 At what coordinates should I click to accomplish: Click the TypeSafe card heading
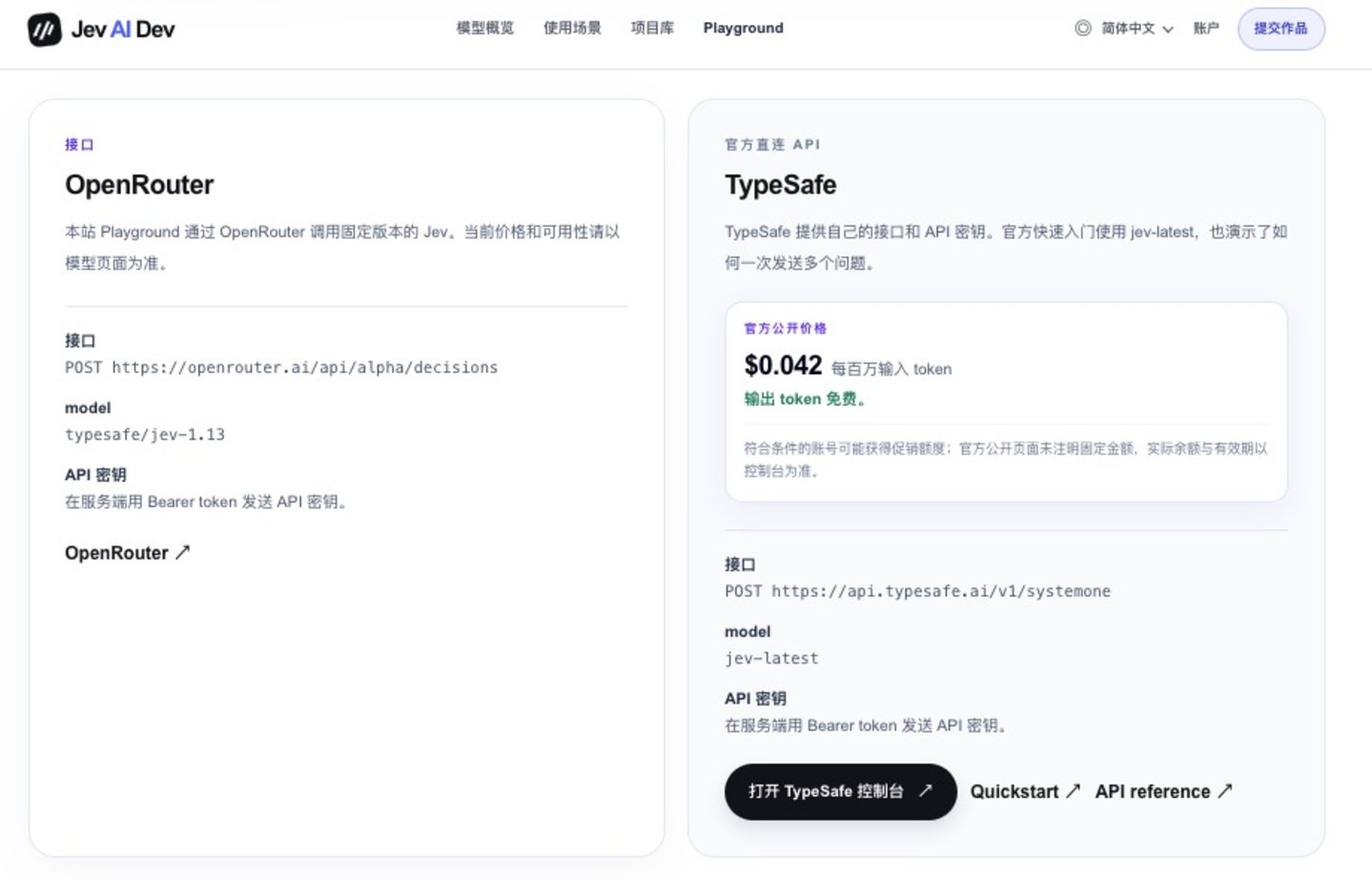tap(781, 185)
